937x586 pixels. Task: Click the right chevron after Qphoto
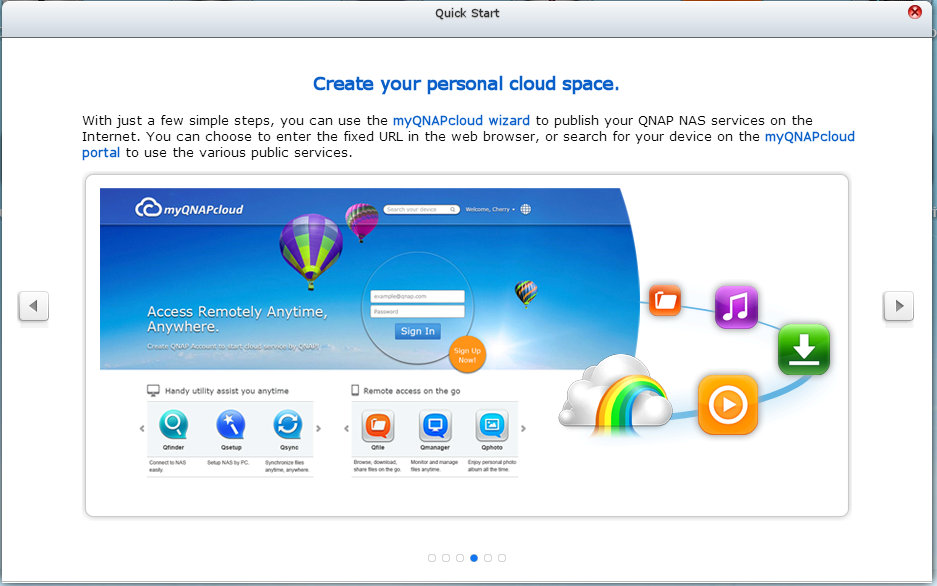click(523, 428)
